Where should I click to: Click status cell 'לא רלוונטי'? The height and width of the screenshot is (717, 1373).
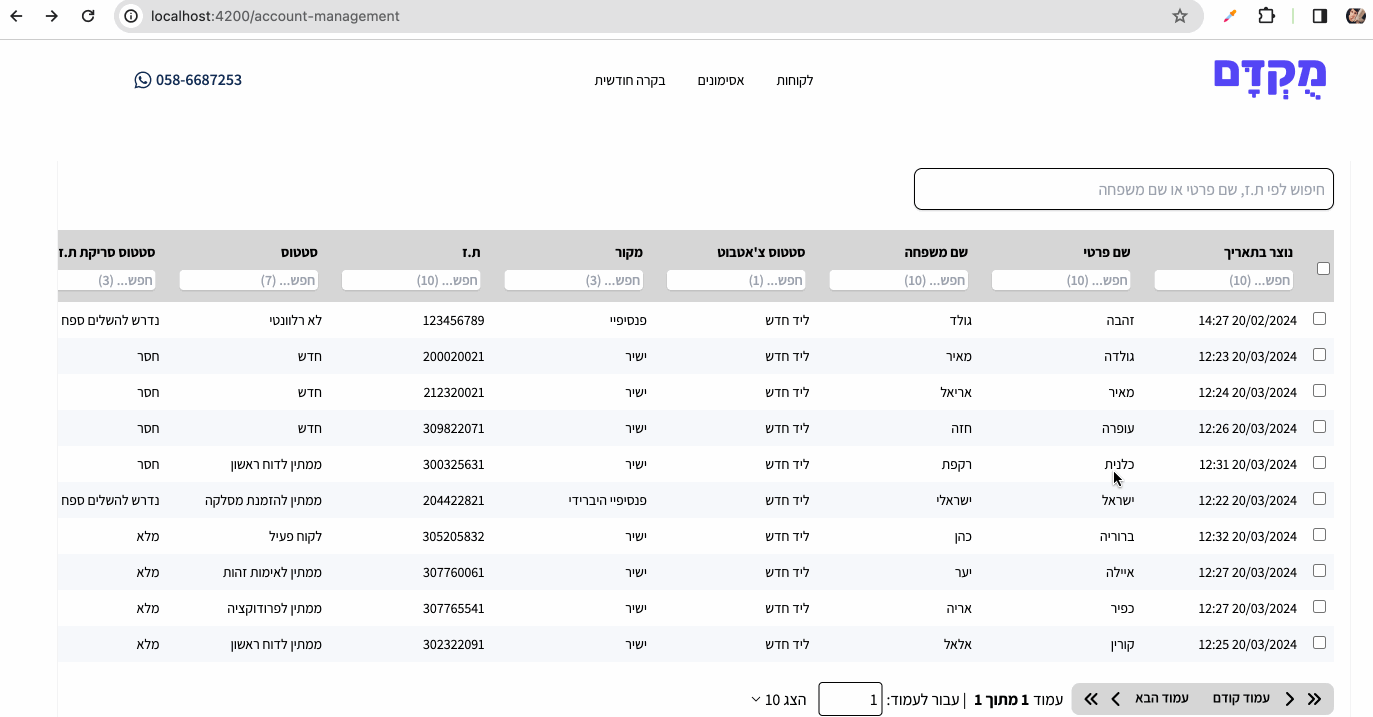pos(295,320)
